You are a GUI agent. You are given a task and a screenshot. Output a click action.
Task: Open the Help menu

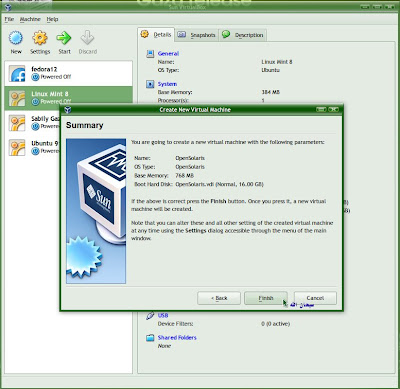52,19
